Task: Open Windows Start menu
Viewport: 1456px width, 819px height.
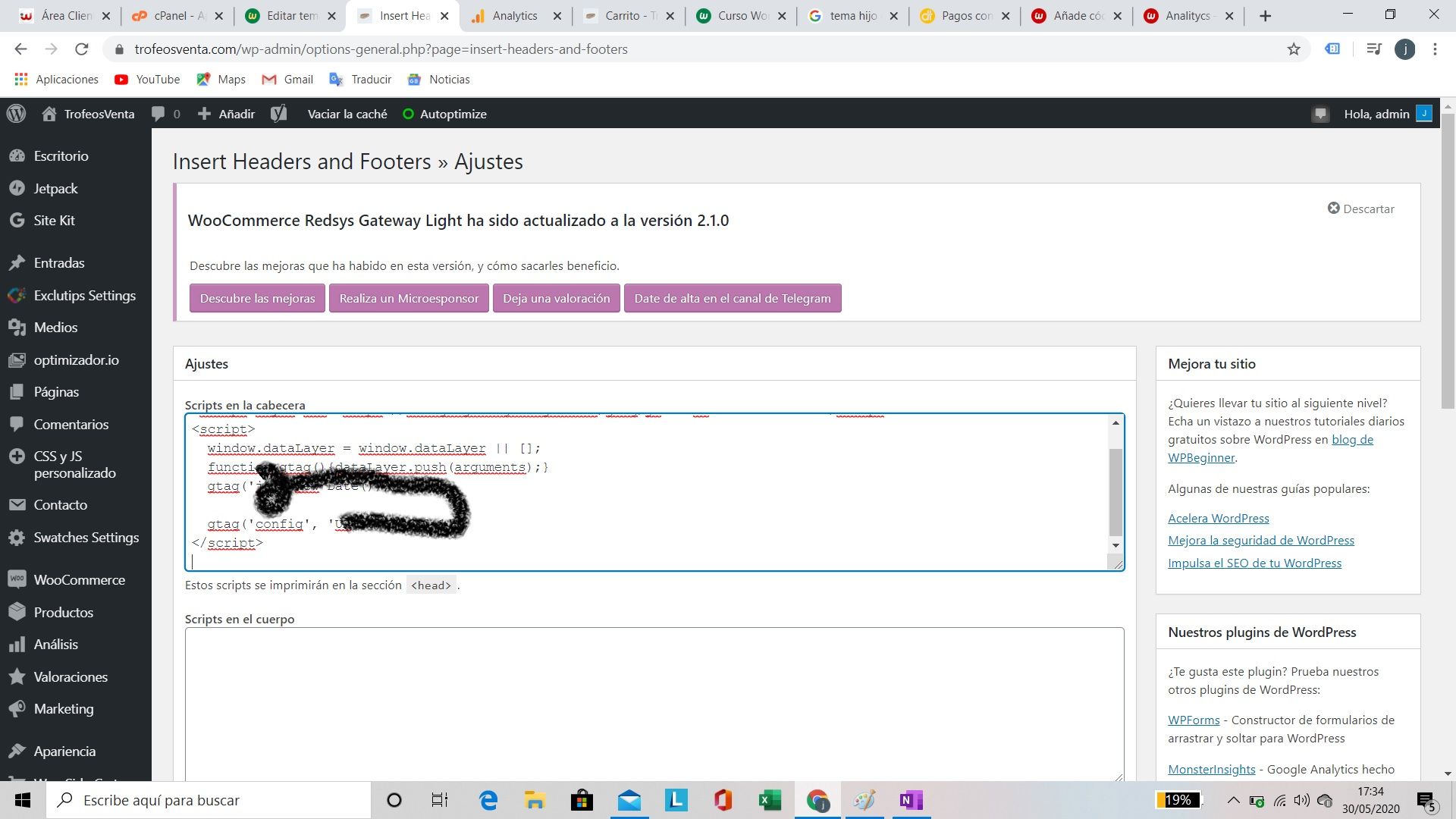Action: point(23,800)
